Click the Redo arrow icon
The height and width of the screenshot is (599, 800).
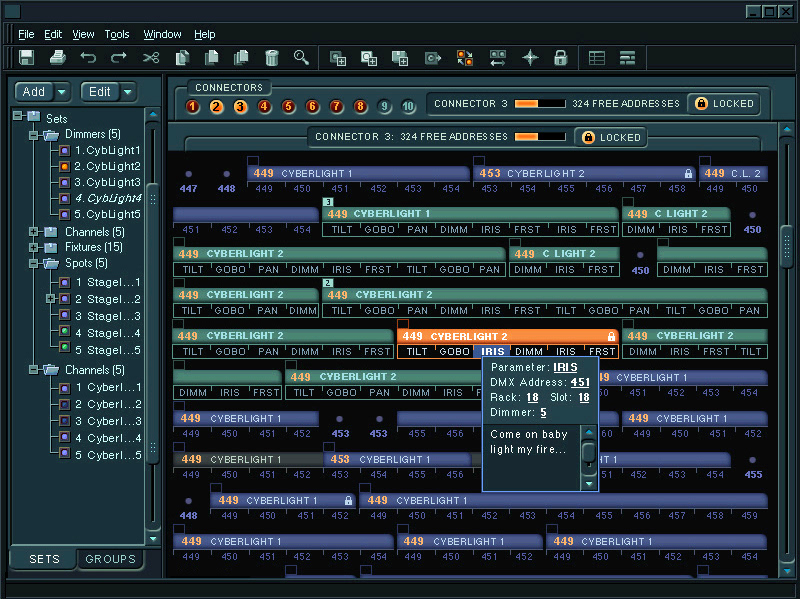[119, 58]
